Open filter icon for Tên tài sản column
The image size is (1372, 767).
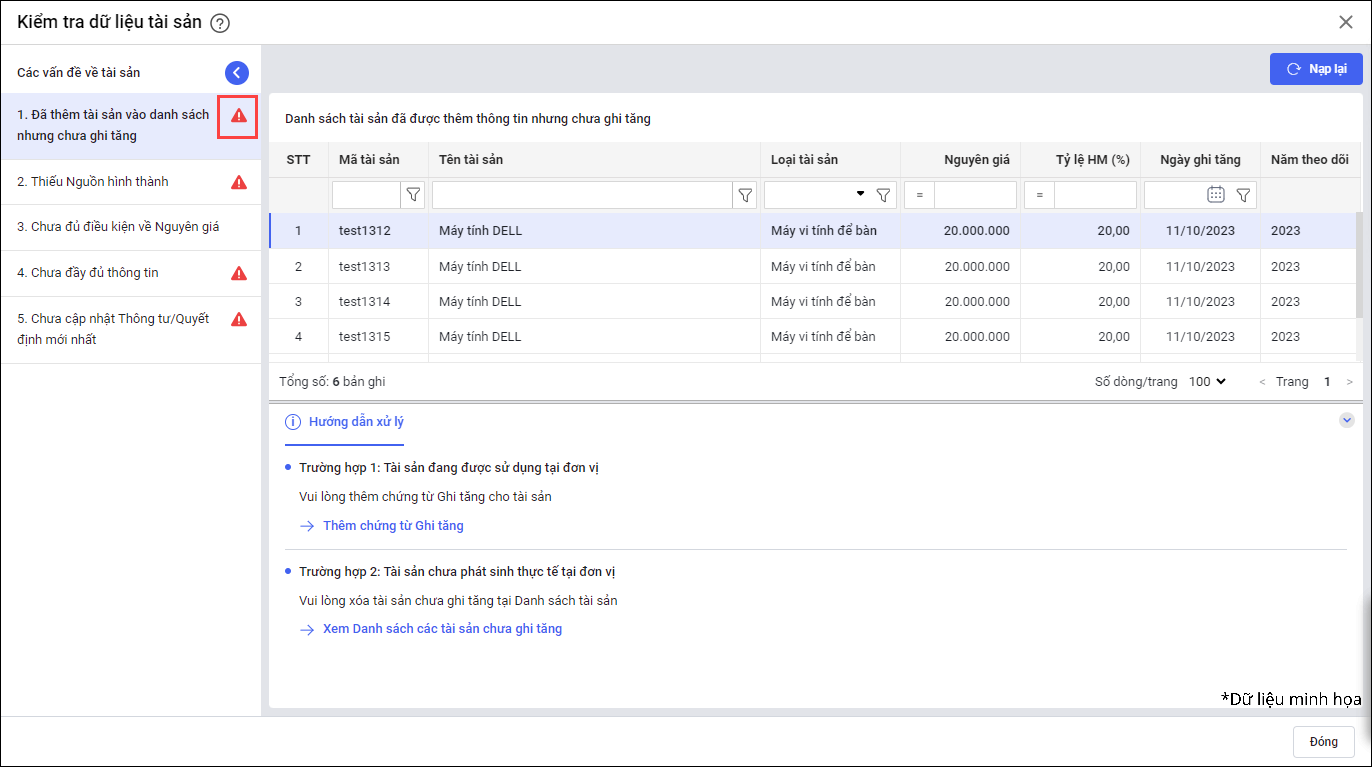pyautogui.click(x=745, y=195)
